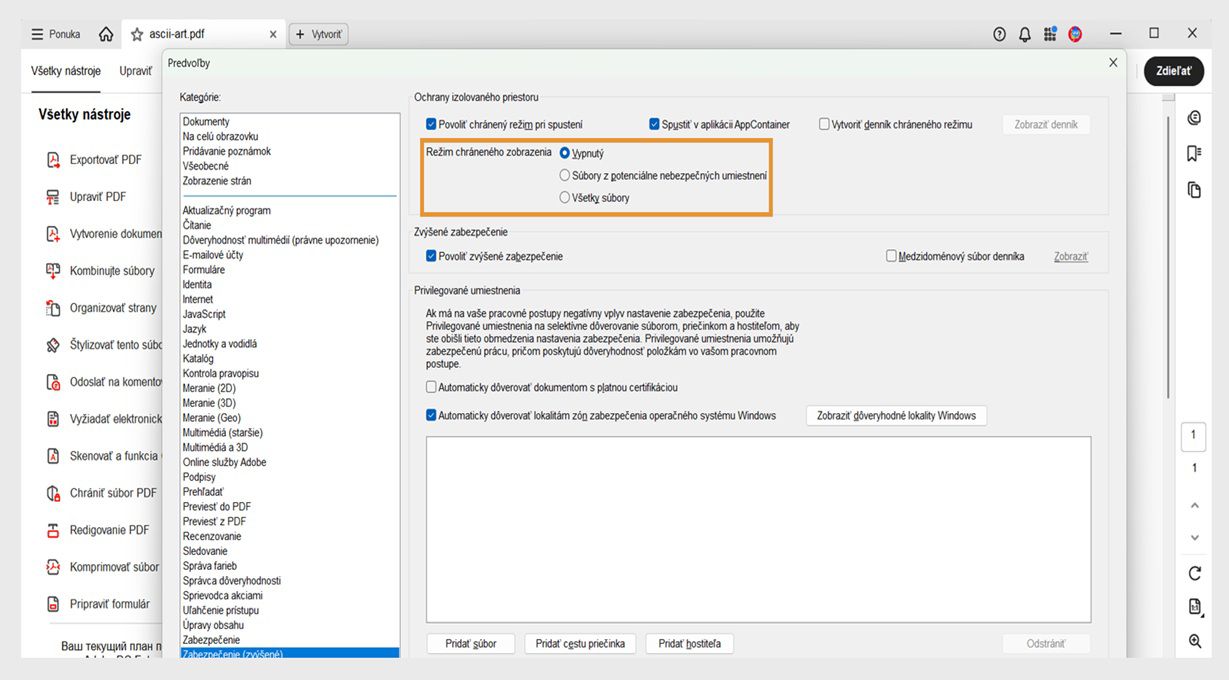Click the Pridať súbor button

tap(470, 644)
